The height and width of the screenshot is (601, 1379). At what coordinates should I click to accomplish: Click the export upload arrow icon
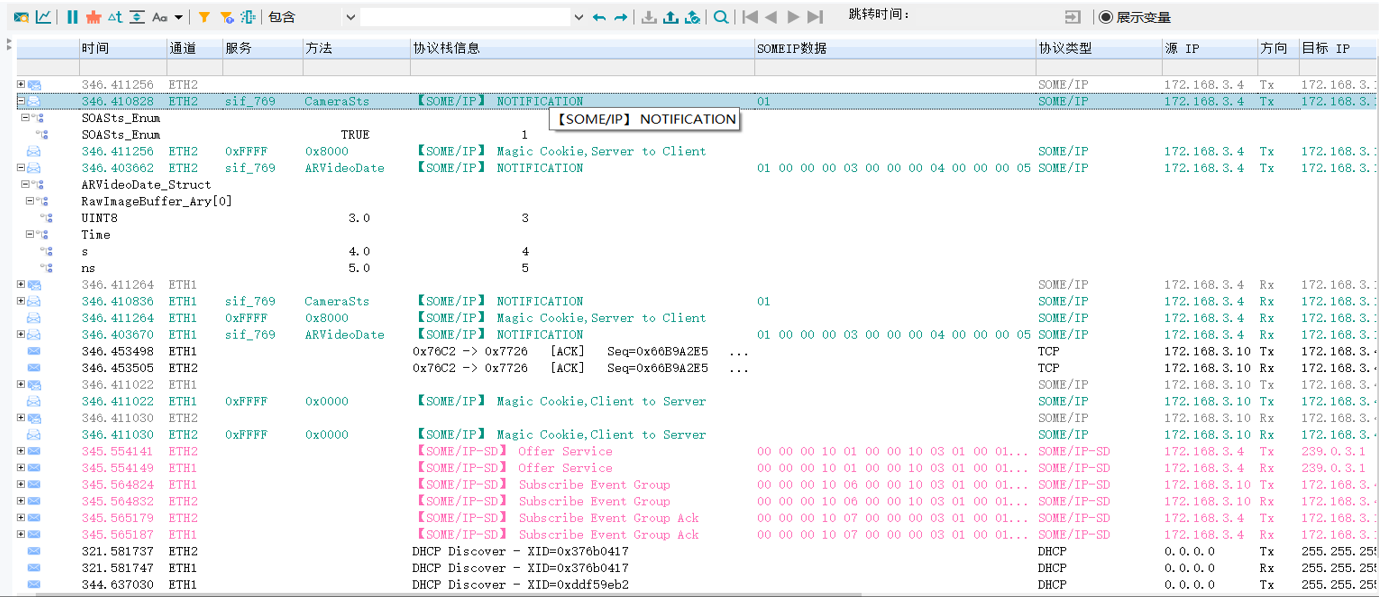tap(670, 17)
